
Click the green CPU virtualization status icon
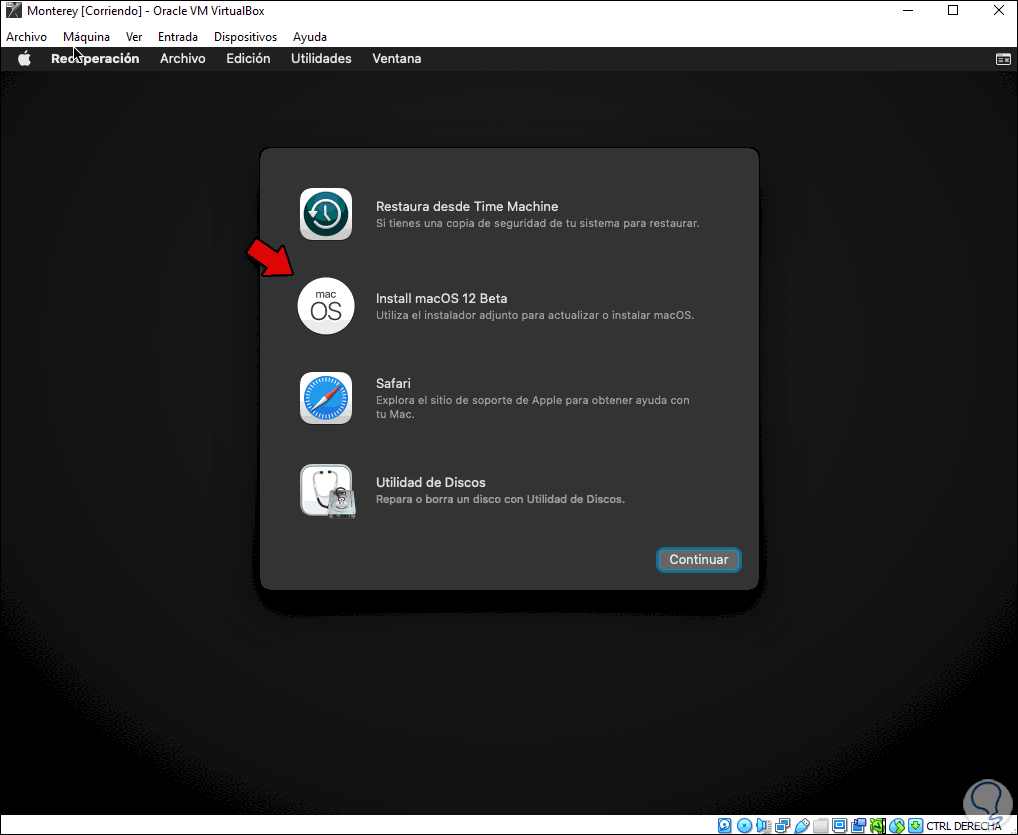tap(877, 825)
